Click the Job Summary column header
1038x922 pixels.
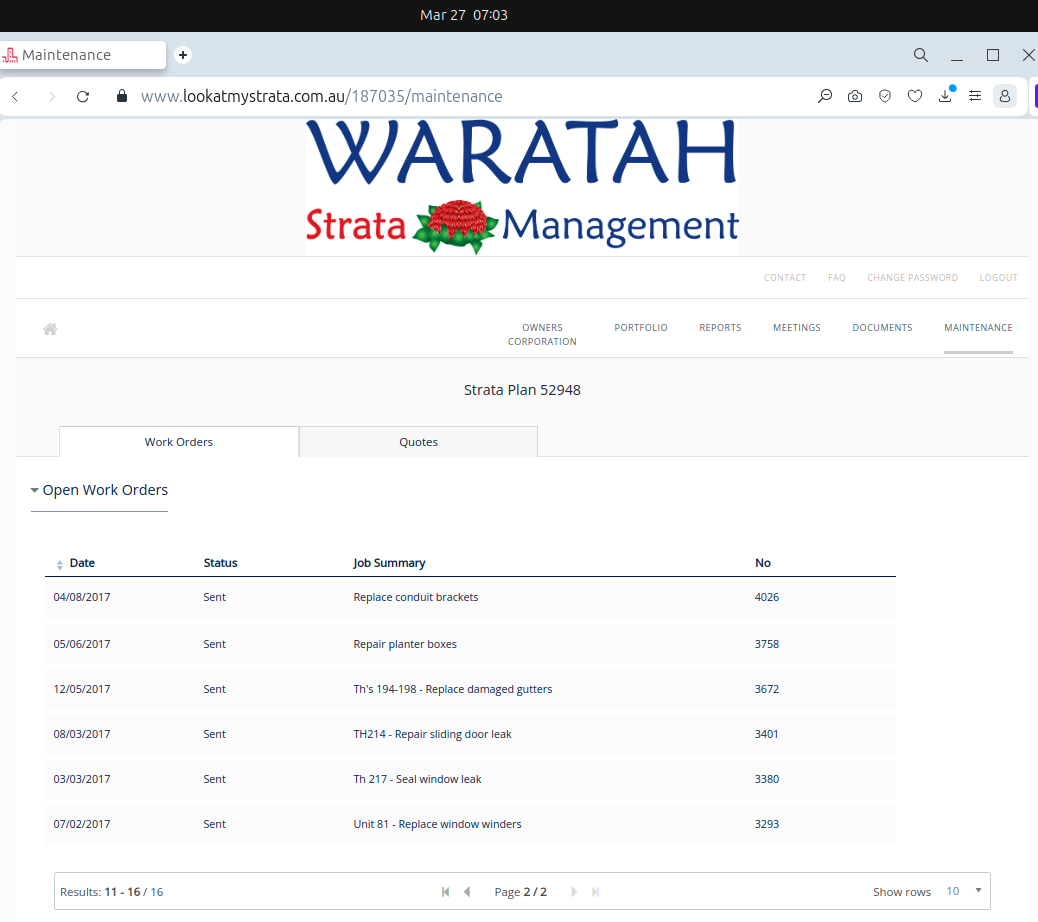point(389,563)
